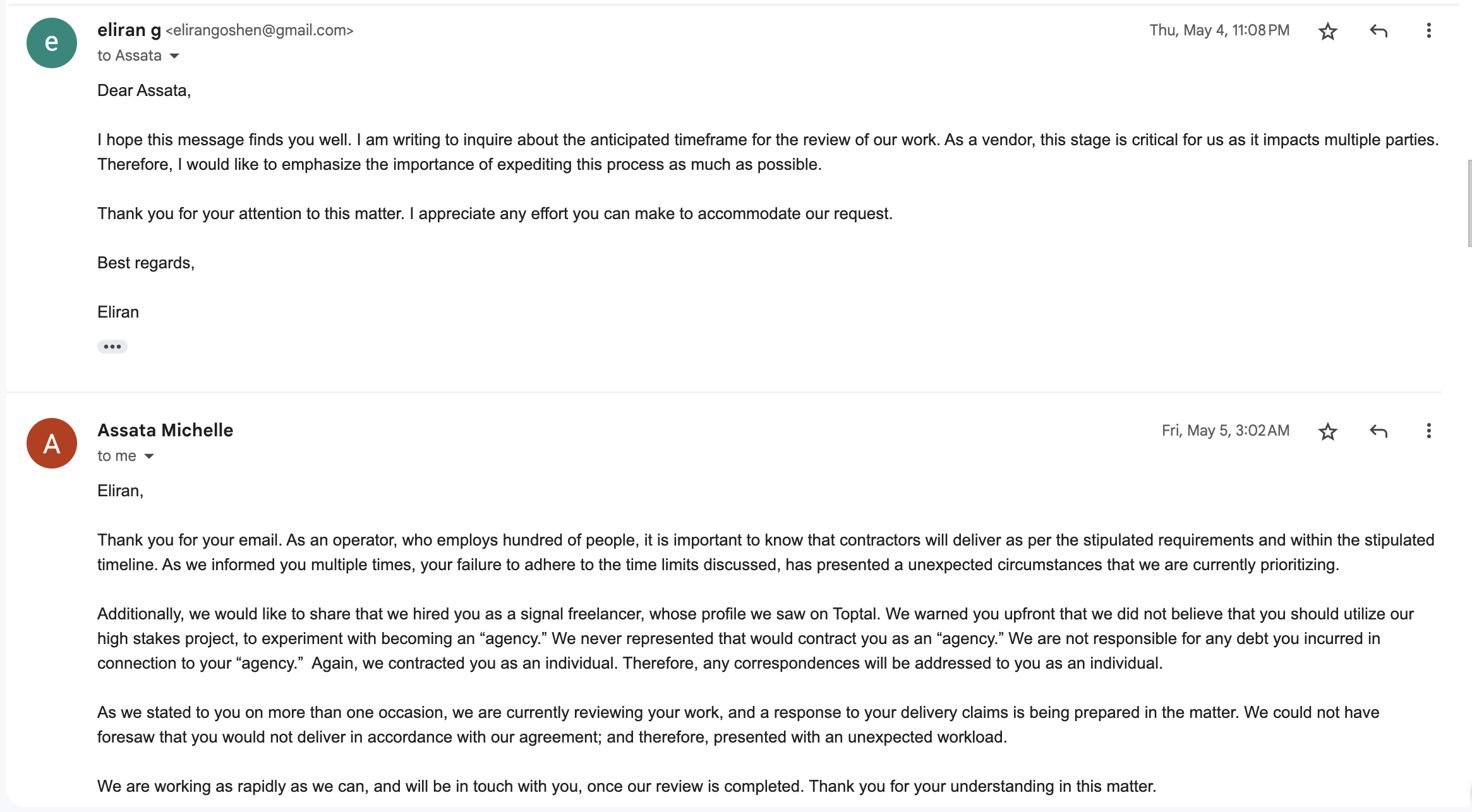Screen dimensions: 1472x812
Task: Expand recipient details next to 'to me'
Action: [x=149, y=457]
